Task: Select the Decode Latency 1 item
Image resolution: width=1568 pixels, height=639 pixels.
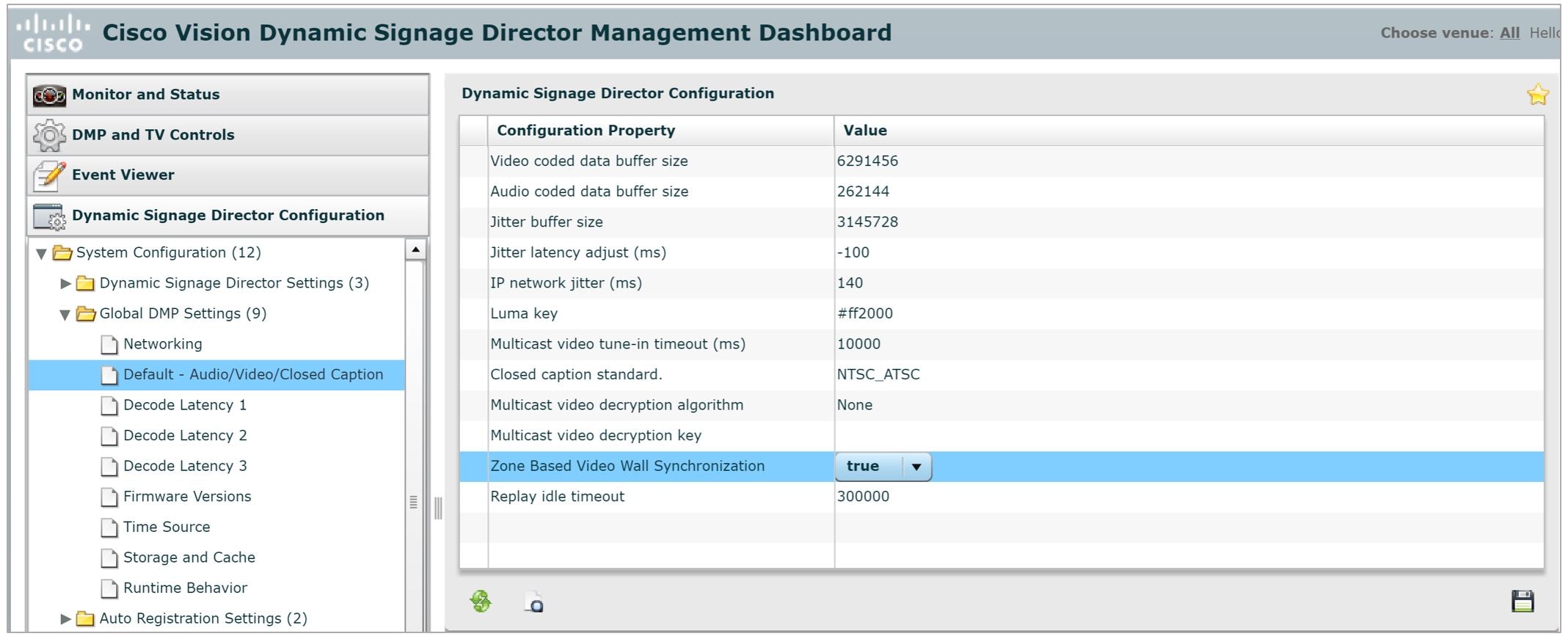Action: pos(185,405)
